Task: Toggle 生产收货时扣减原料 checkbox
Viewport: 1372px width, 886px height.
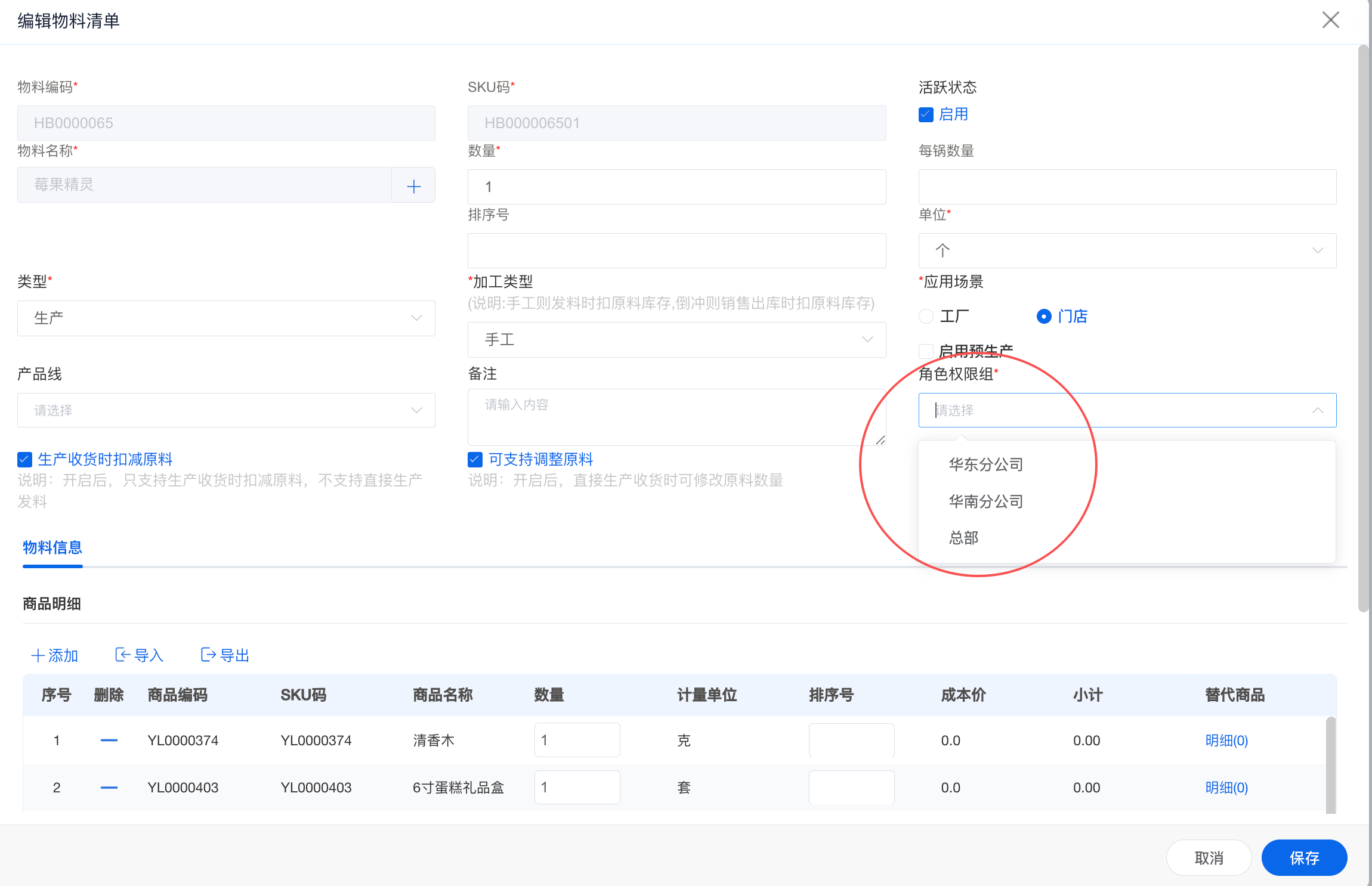Action: 24,459
